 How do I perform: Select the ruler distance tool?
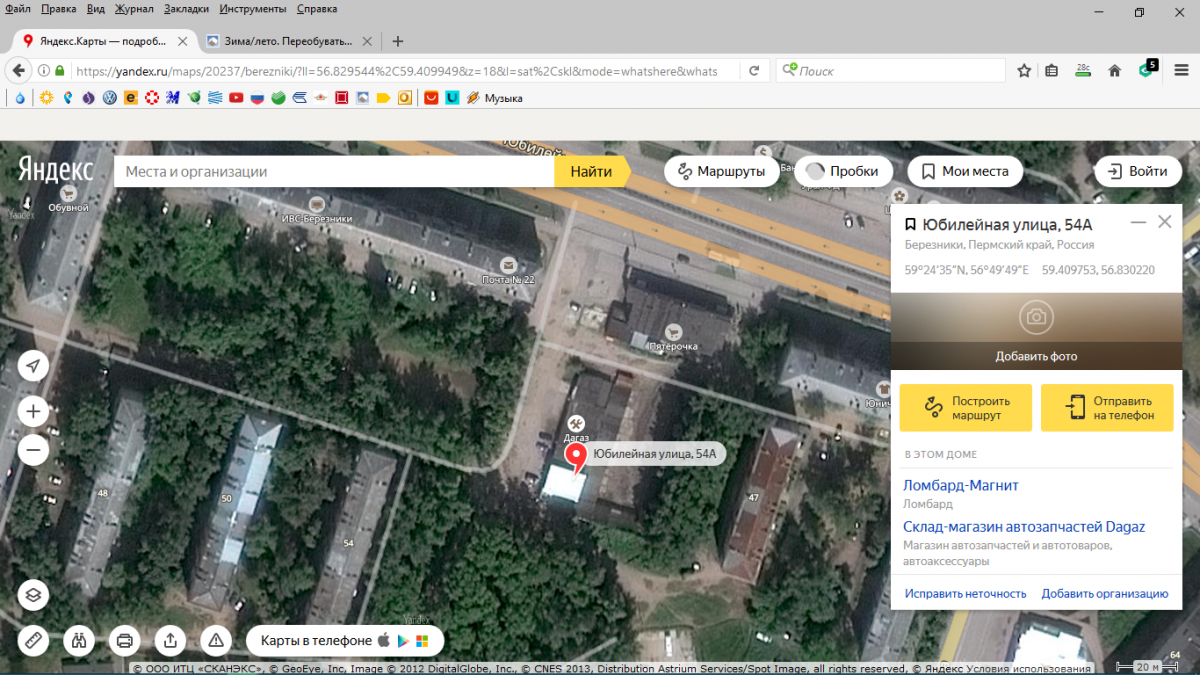pos(33,640)
